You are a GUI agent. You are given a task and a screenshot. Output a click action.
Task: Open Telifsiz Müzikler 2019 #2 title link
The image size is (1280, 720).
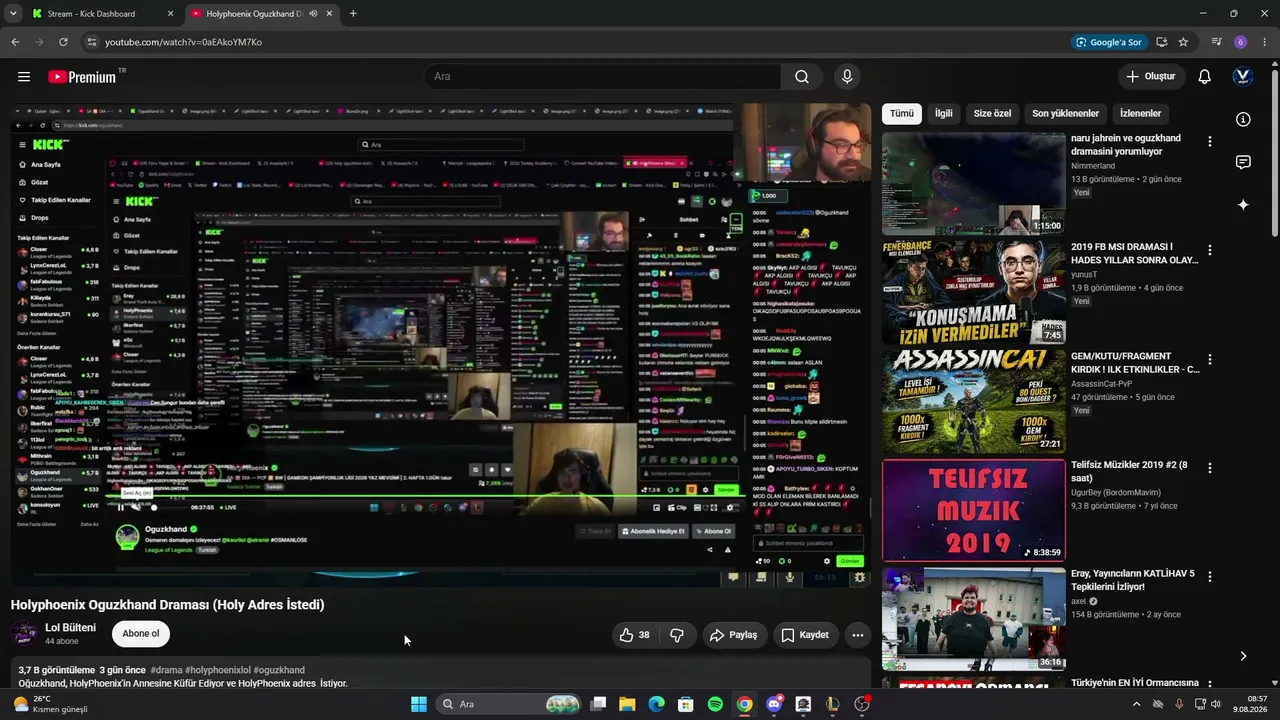tap(1130, 472)
